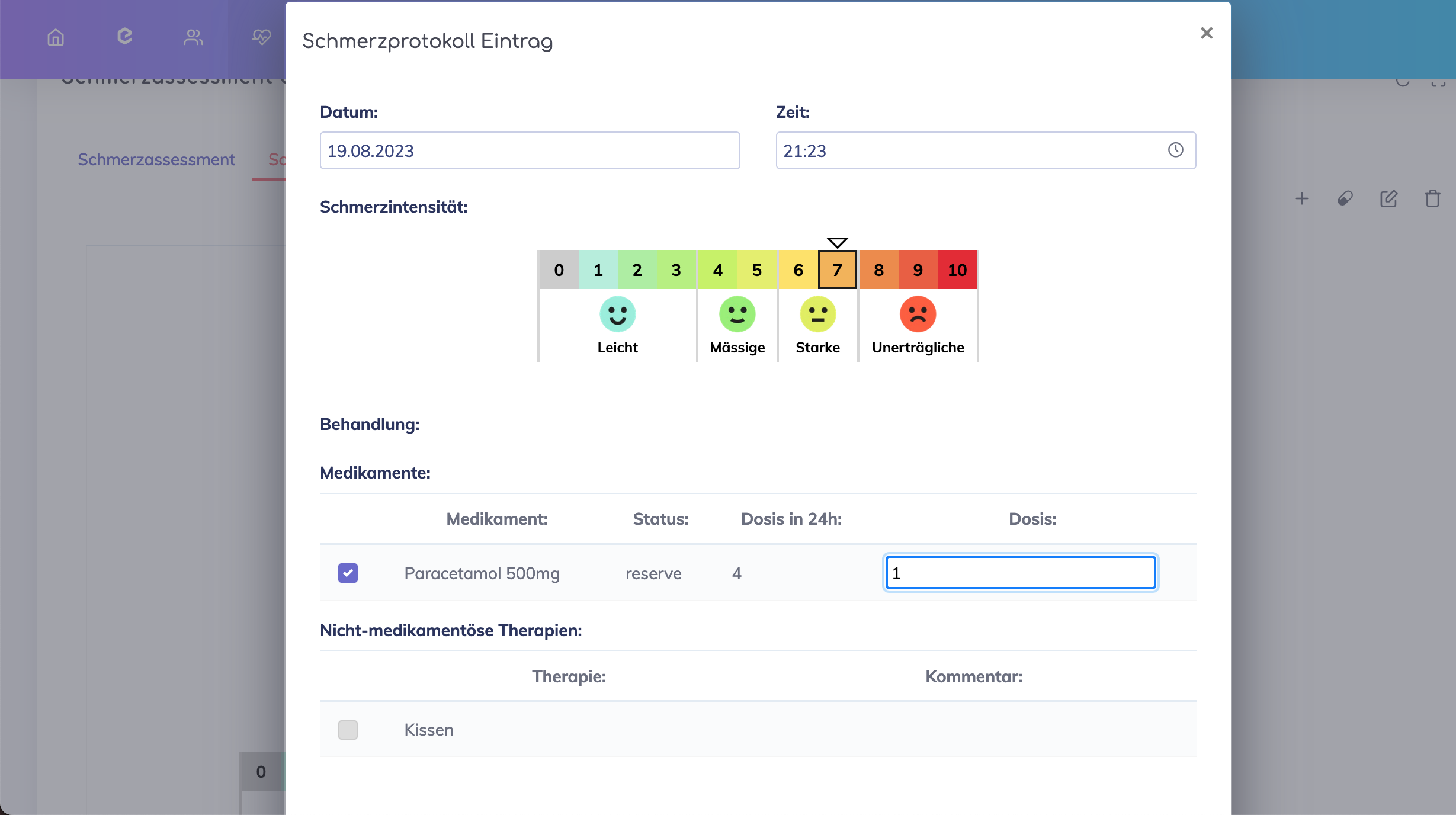Click the pill medication icon
The image size is (1456, 815).
pyautogui.click(x=1345, y=198)
